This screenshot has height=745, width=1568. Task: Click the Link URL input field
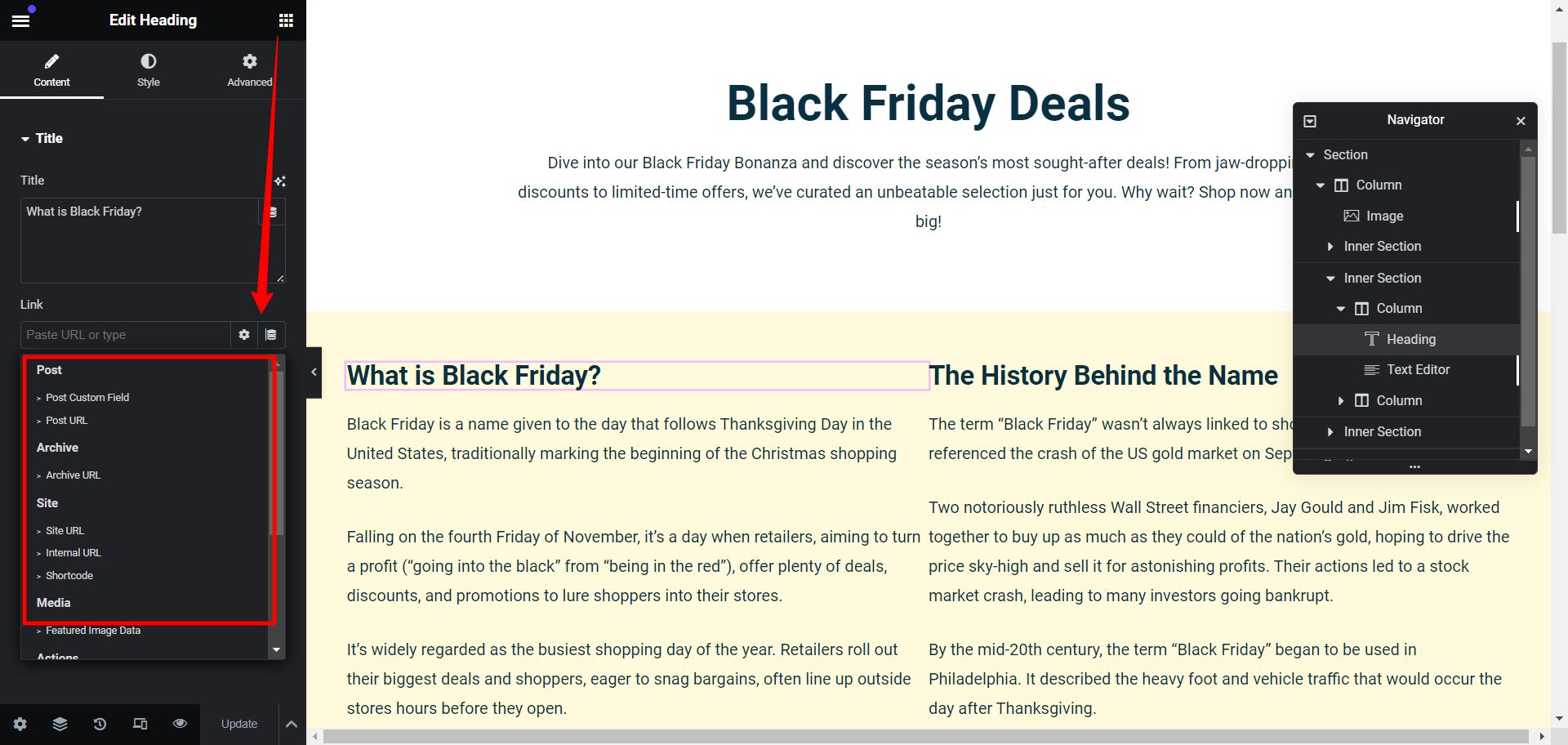point(125,335)
